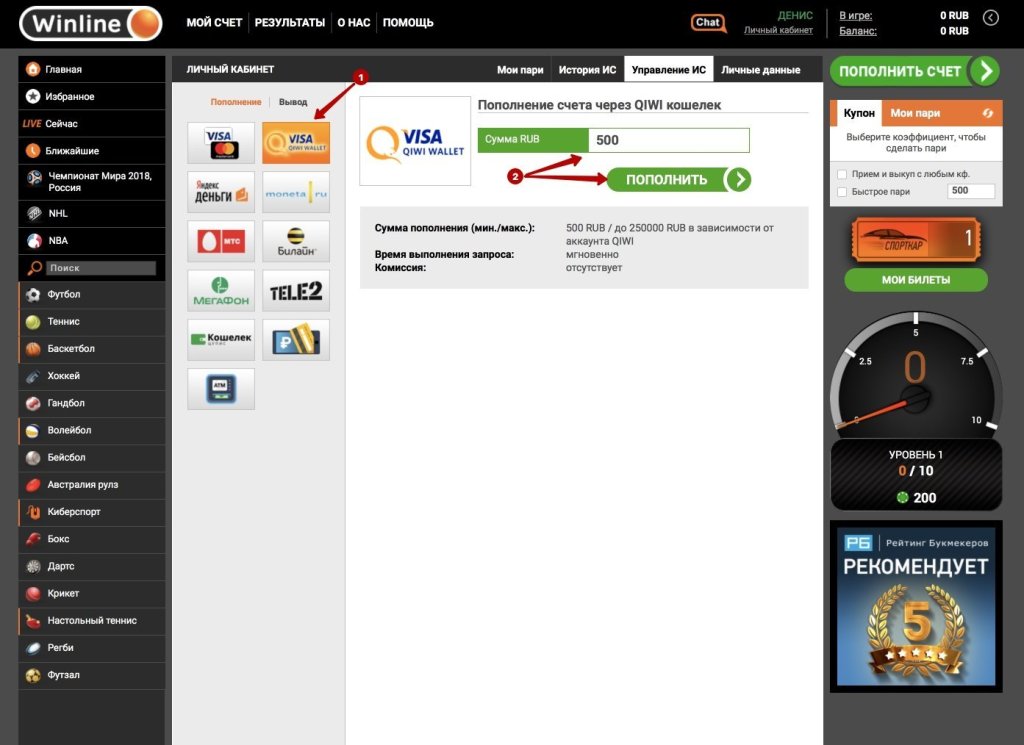Open Хоккей sport category
Screen dimensions: 1024x745
tap(91, 376)
